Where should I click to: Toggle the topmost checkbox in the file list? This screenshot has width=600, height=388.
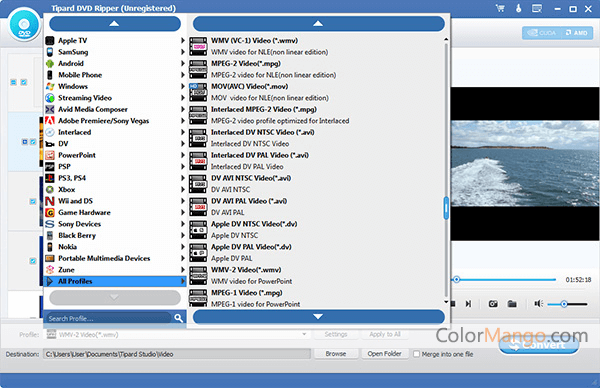coord(24,82)
